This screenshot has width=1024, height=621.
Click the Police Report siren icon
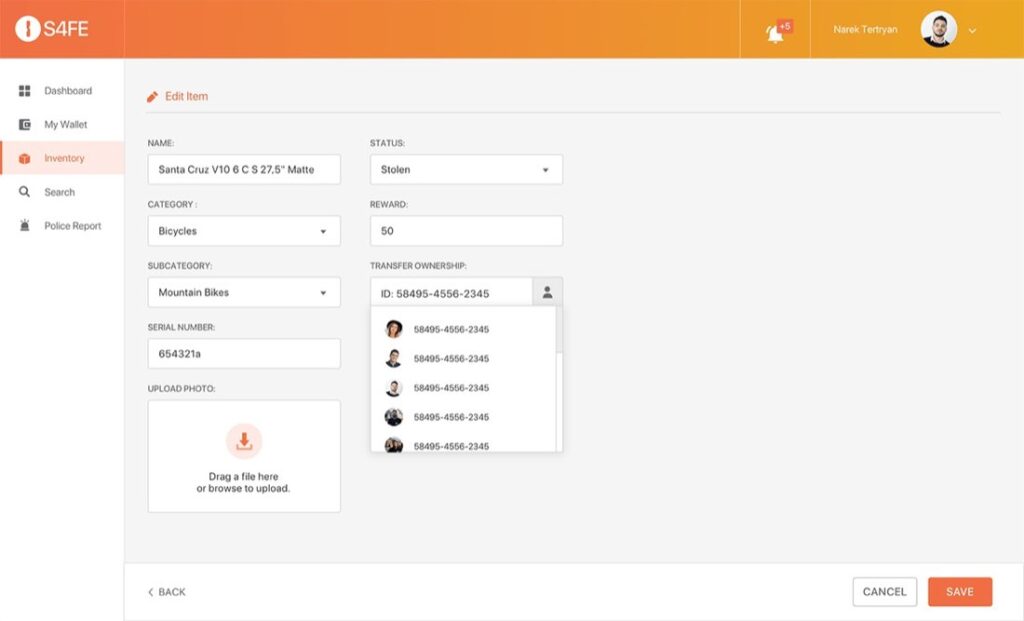pos(25,225)
